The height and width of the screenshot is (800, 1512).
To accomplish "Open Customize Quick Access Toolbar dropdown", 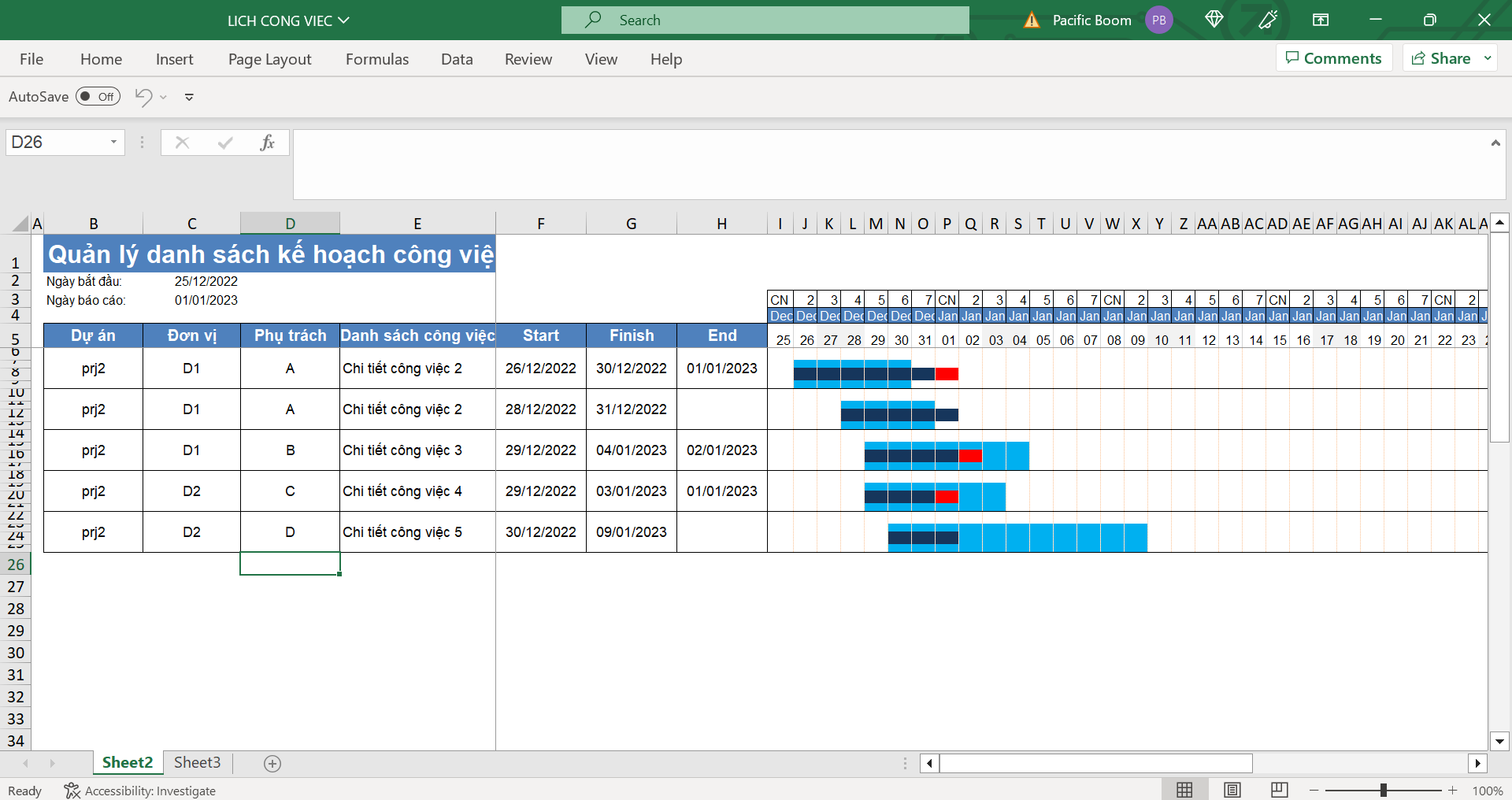I will 189,98.
